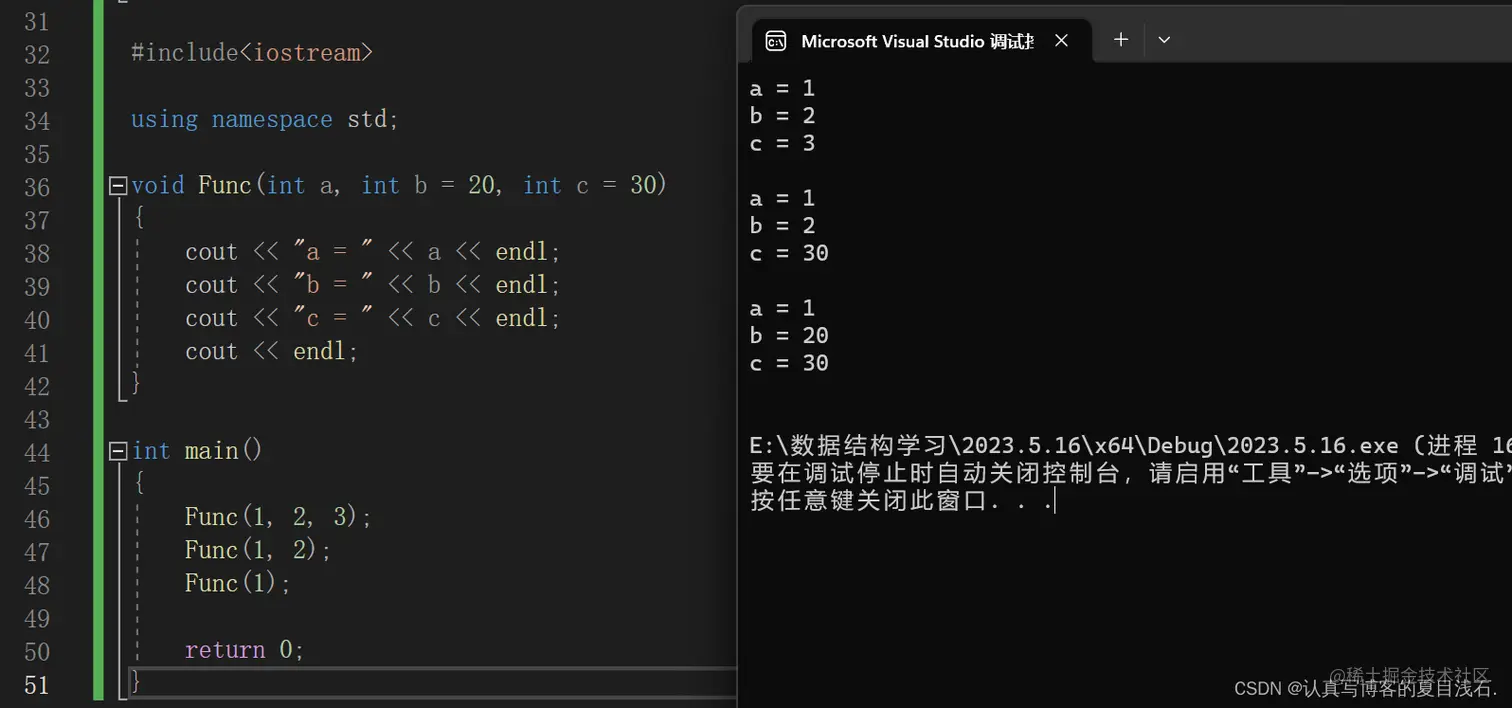Click the exe path line in the console

pyautogui.click(x=1130, y=445)
